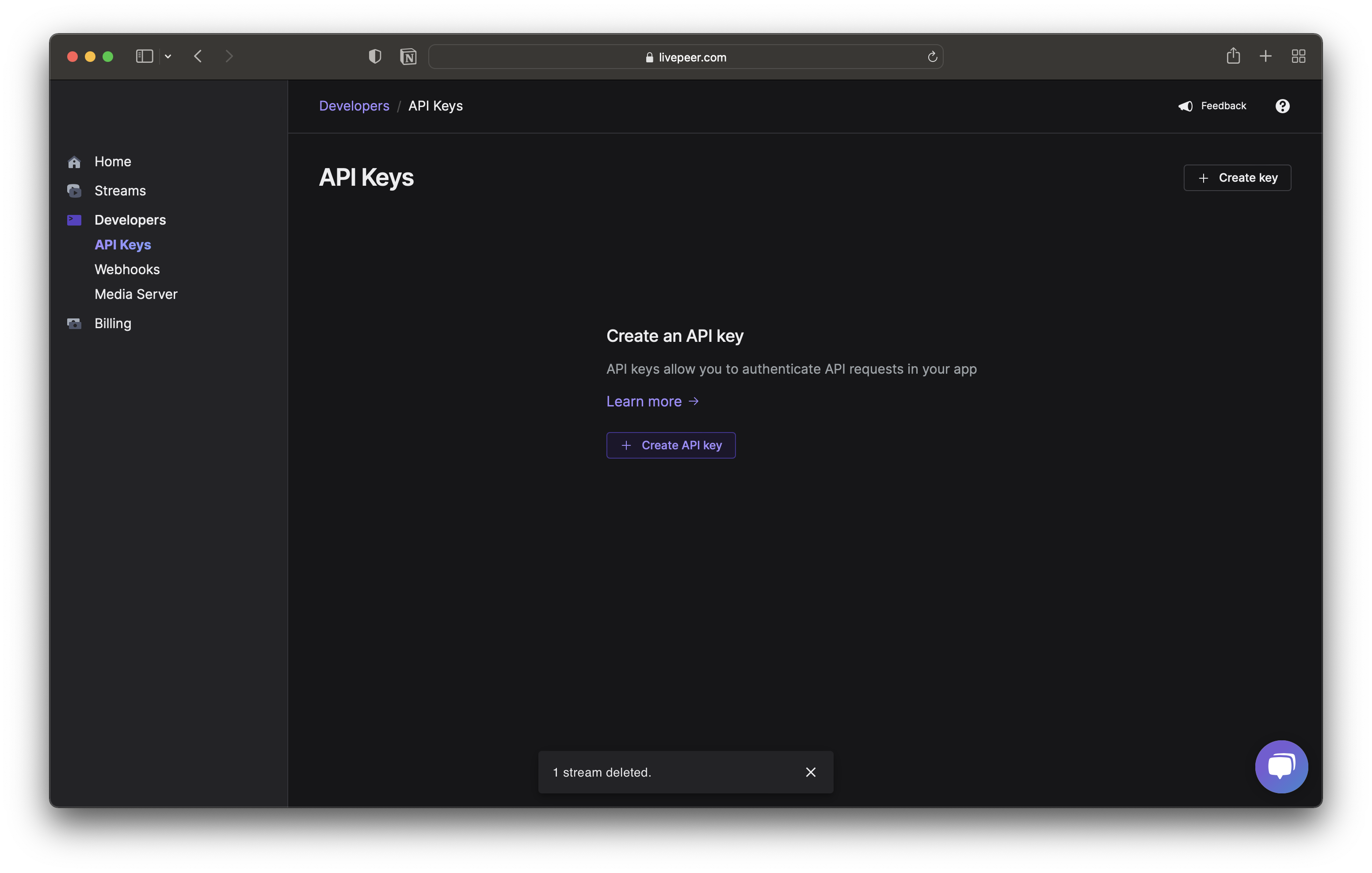Screen dimensions: 1372x873
Task: Click the Create key button
Action: coord(1237,177)
